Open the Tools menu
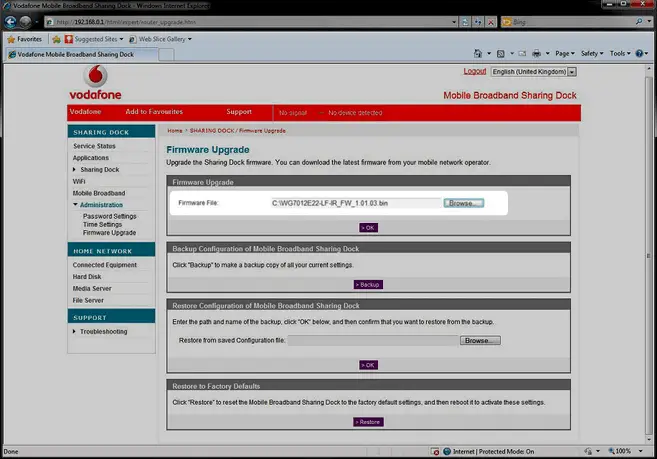This screenshot has width=657, height=459. pos(620,53)
